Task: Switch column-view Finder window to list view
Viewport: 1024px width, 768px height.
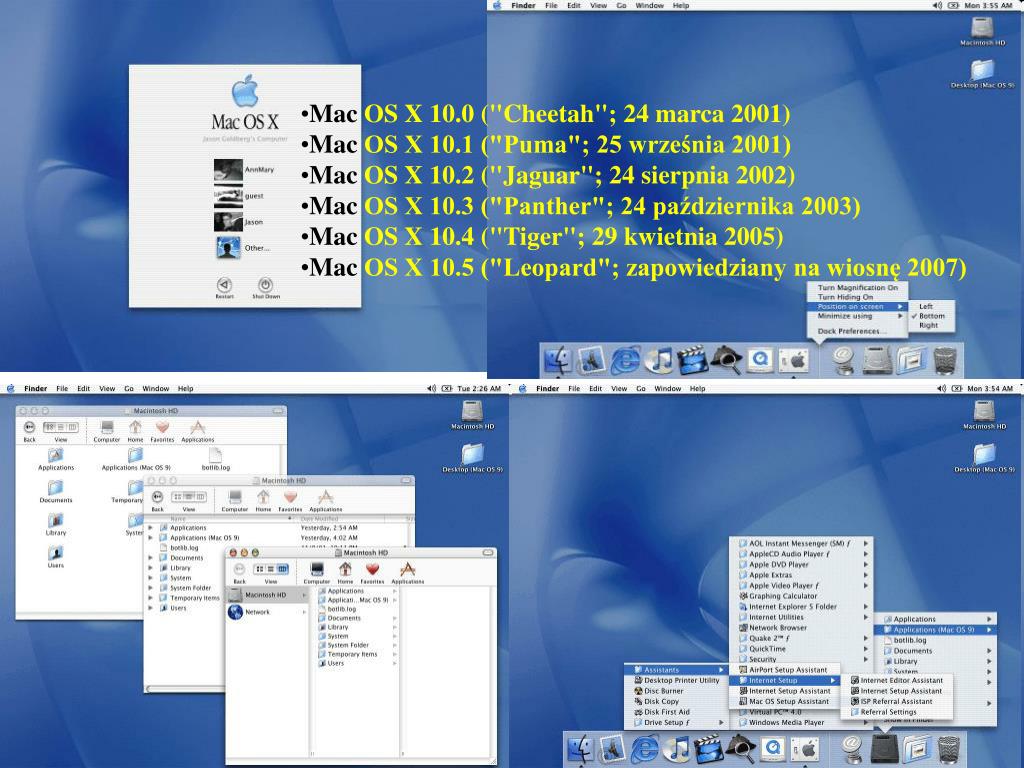Action: tap(270, 569)
